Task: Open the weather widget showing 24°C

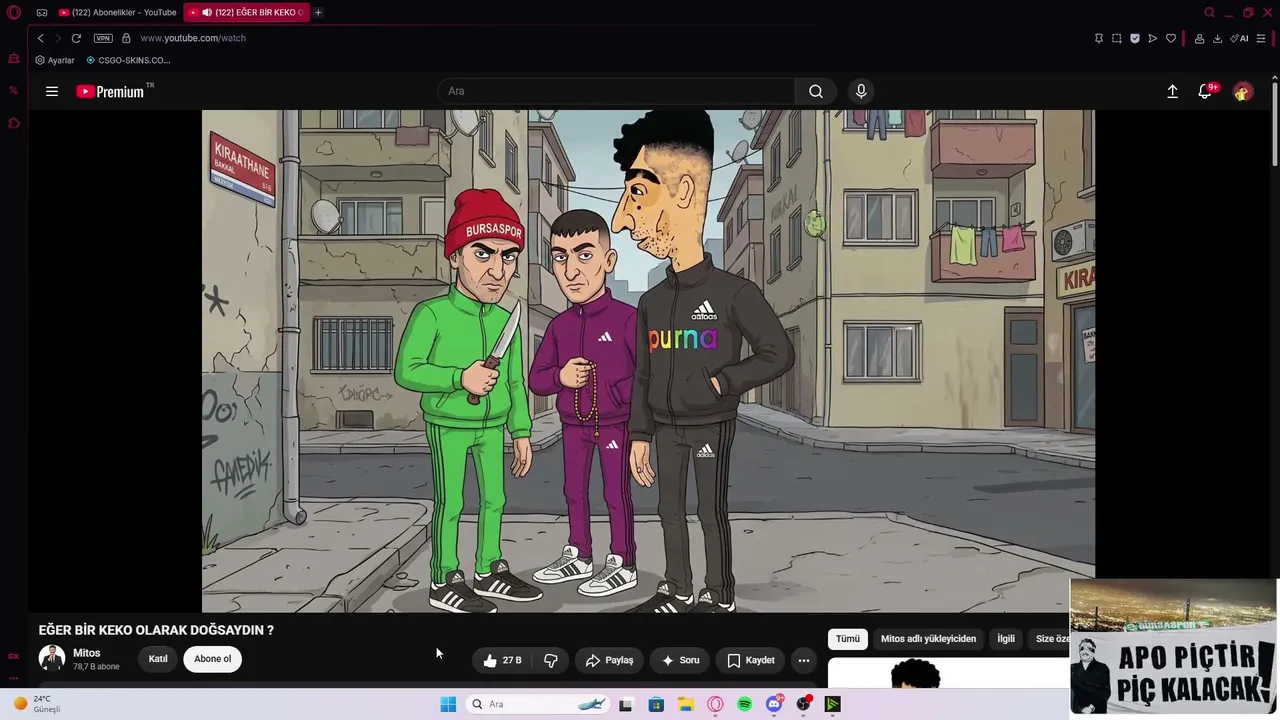Action: [37, 704]
